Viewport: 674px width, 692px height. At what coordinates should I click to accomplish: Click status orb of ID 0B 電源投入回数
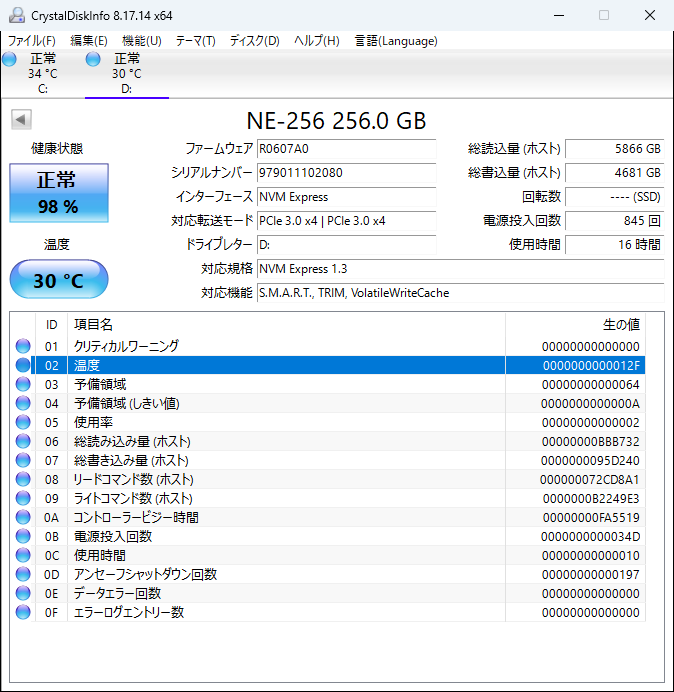tap(23, 536)
